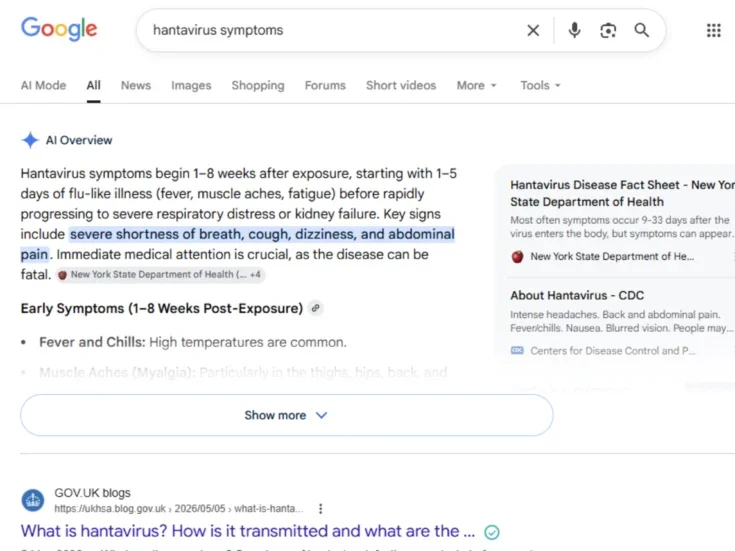Open the Images tab
Screen dimensions: 735x551
tap(191, 85)
